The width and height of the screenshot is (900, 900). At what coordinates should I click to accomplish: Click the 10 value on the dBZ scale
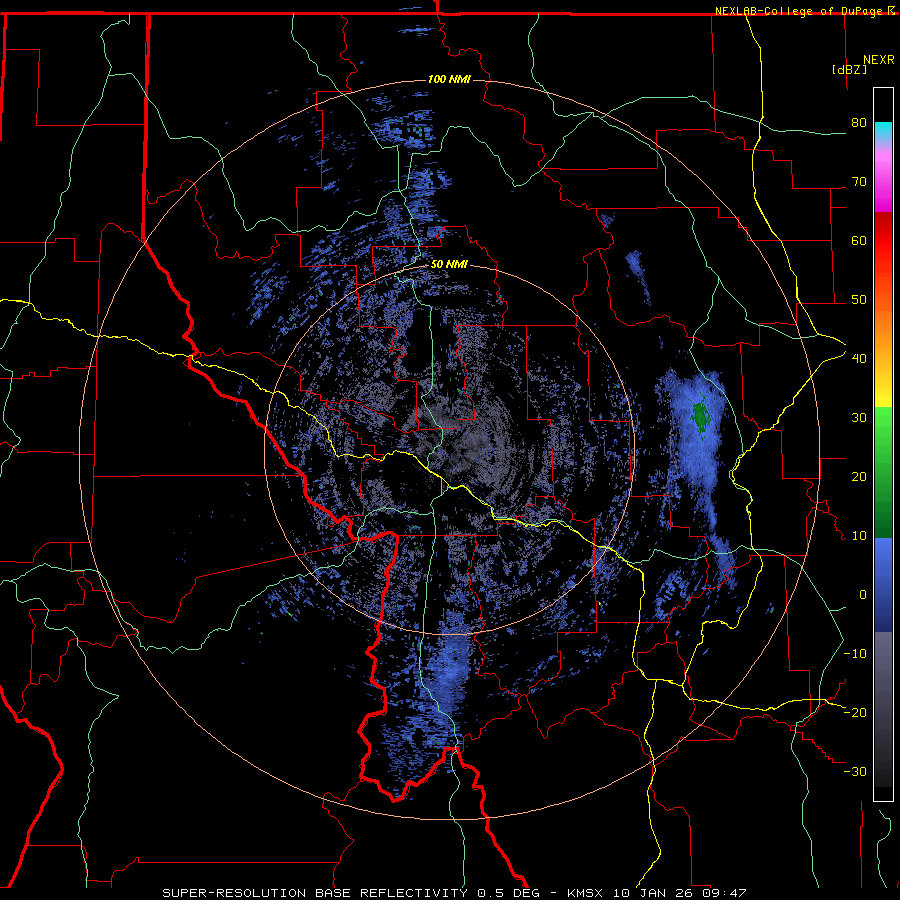(x=859, y=536)
